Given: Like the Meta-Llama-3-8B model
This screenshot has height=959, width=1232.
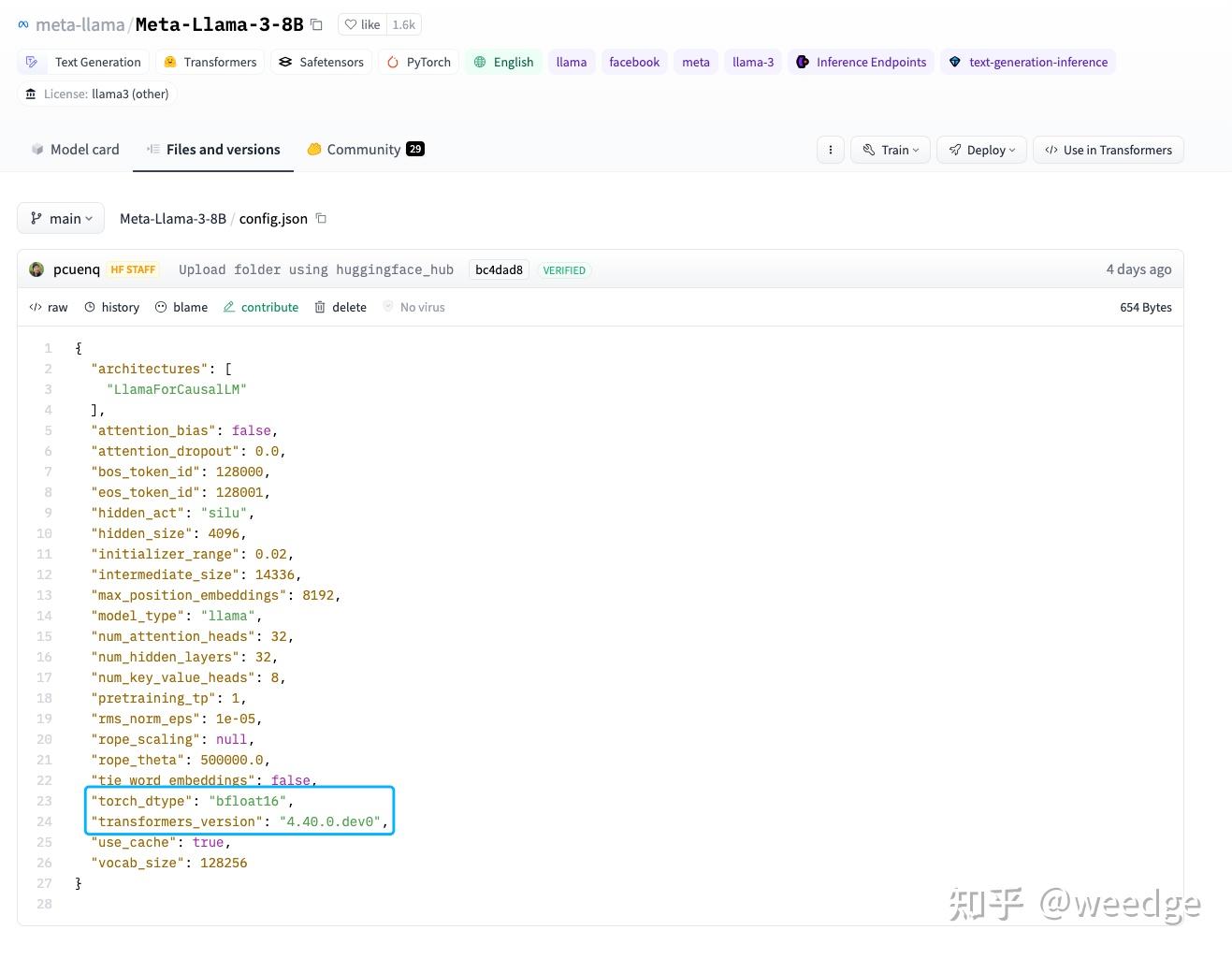Looking at the screenshot, I should click(361, 24).
